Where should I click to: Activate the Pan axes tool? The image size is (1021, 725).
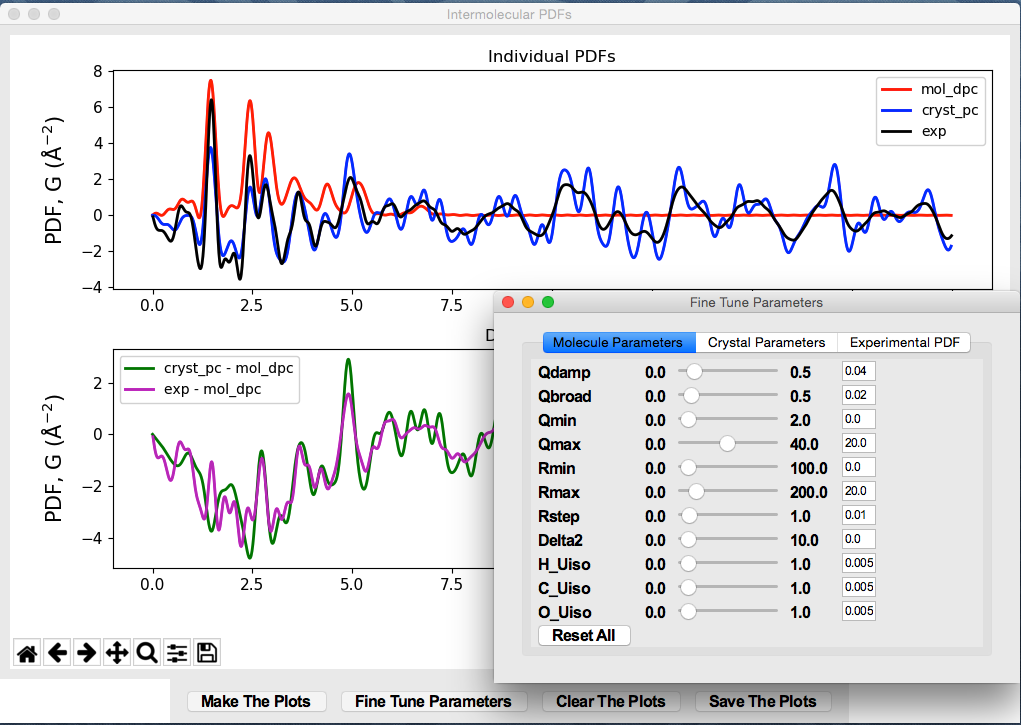117,653
